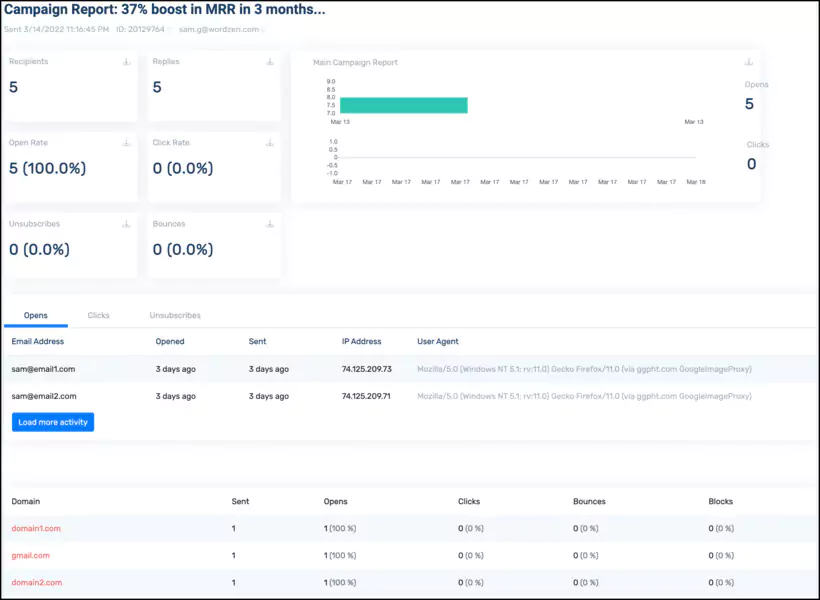Export the Main Campaign Report chart
The image size is (820, 600).
746,60
